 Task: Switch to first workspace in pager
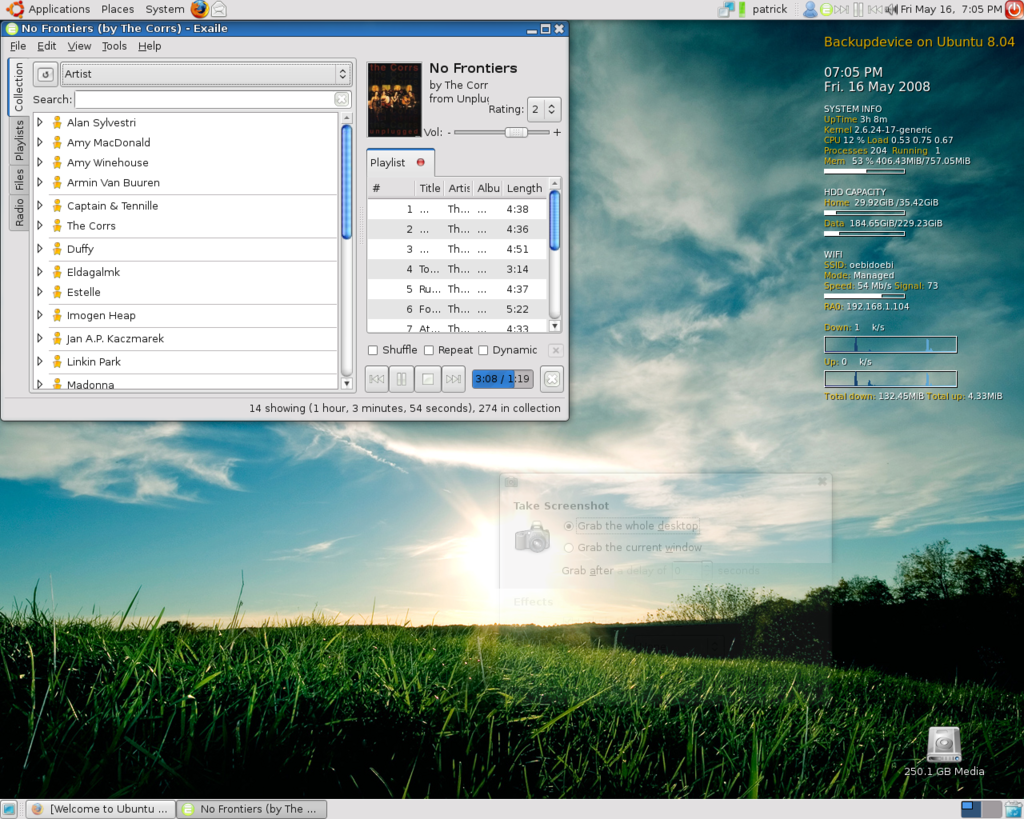971,809
